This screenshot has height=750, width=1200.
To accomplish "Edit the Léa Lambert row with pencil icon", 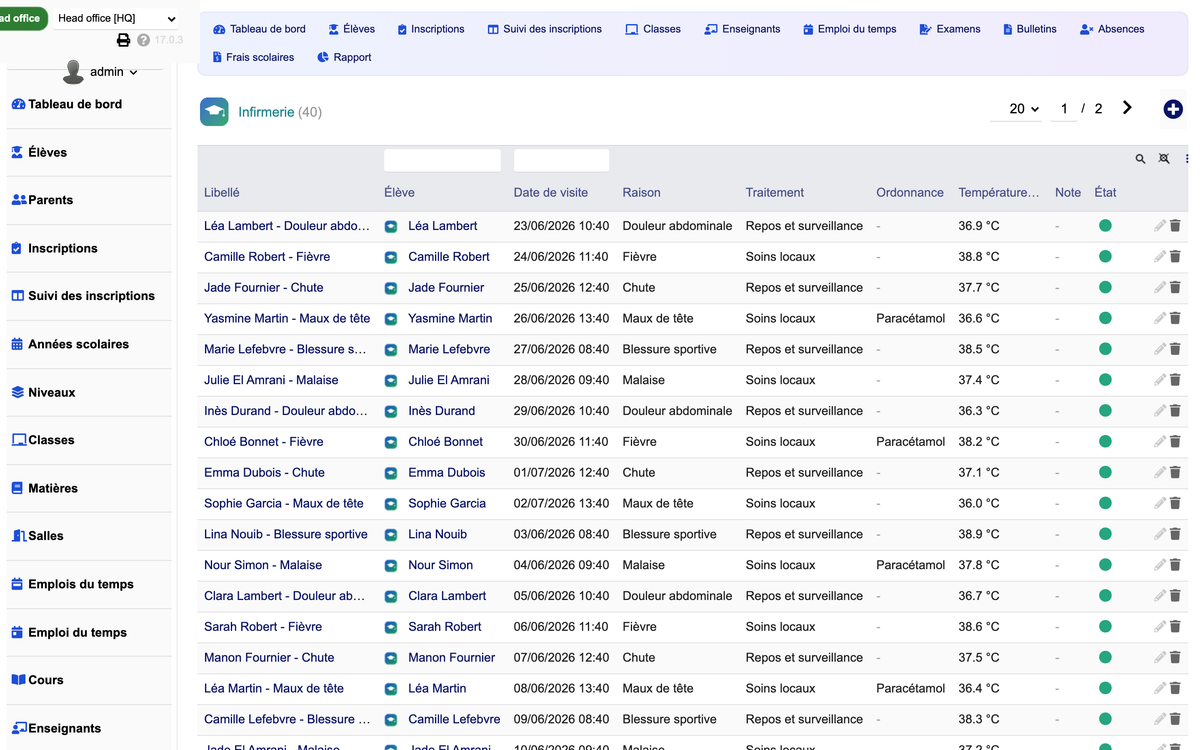I will click(x=1160, y=226).
